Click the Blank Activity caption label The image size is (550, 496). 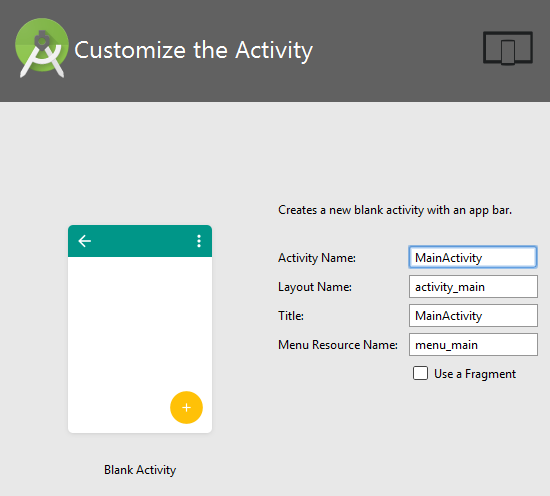[140, 470]
